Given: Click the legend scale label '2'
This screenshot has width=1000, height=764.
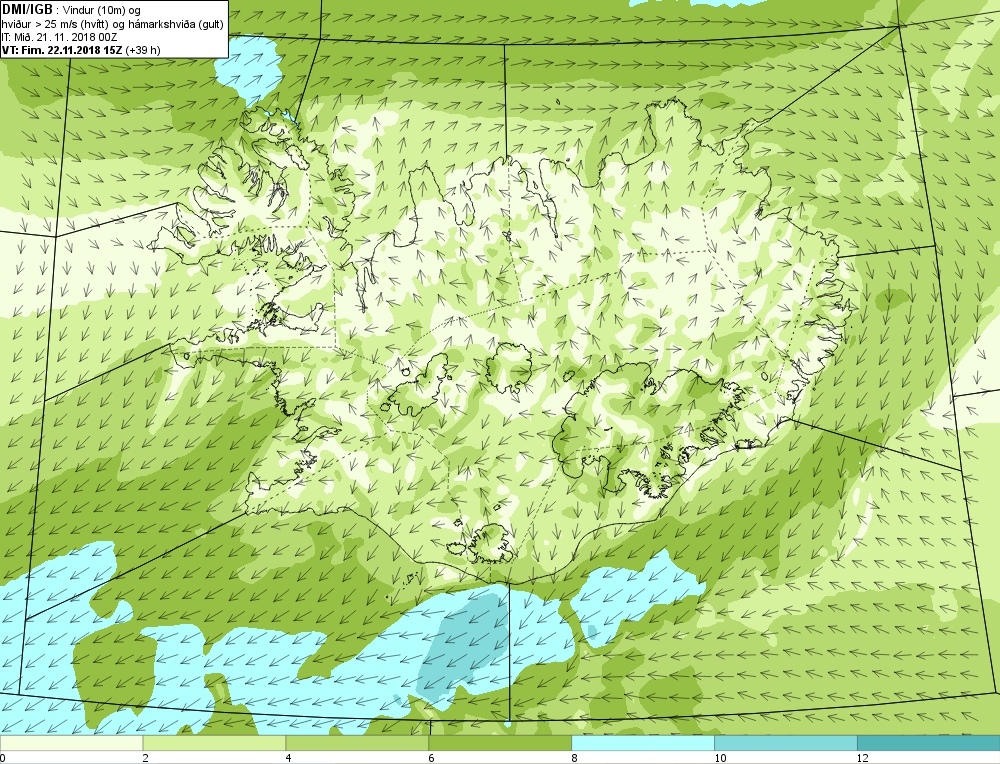Looking at the screenshot, I should coord(146,758).
